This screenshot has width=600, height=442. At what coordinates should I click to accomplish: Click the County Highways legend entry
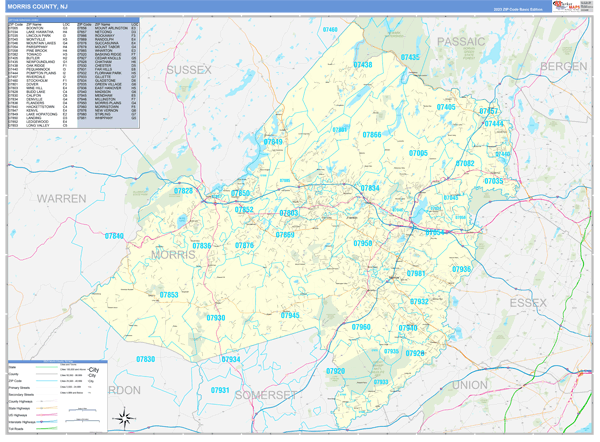click(22, 400)
